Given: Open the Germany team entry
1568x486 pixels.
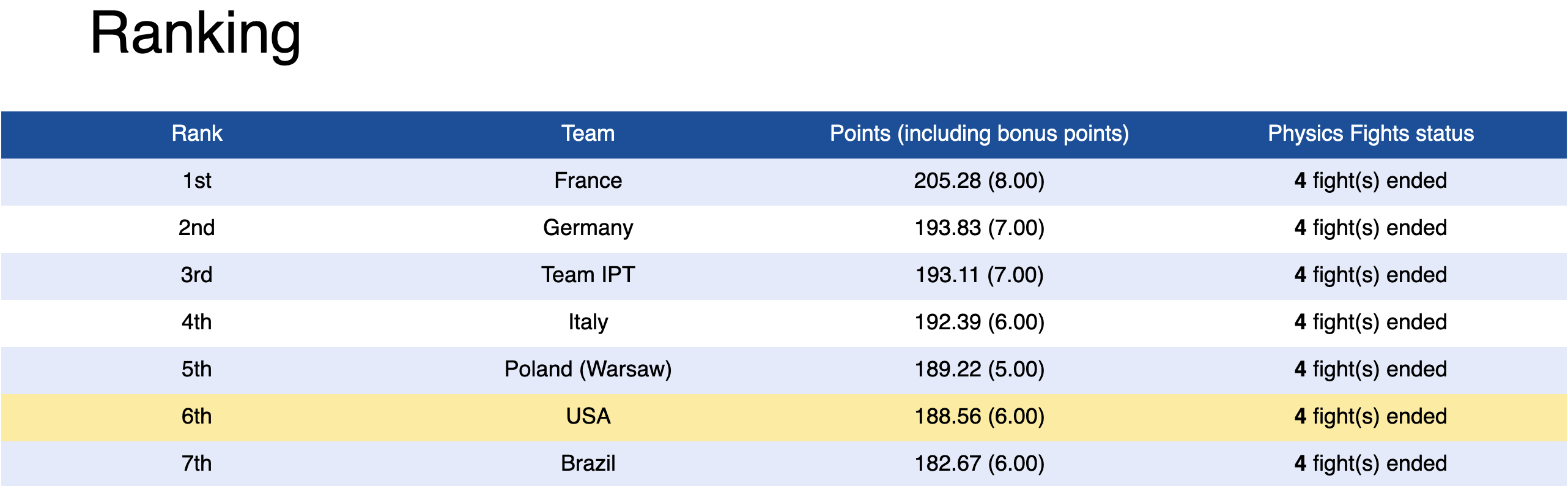Looking at the screenshot, I should pos(588,228).
